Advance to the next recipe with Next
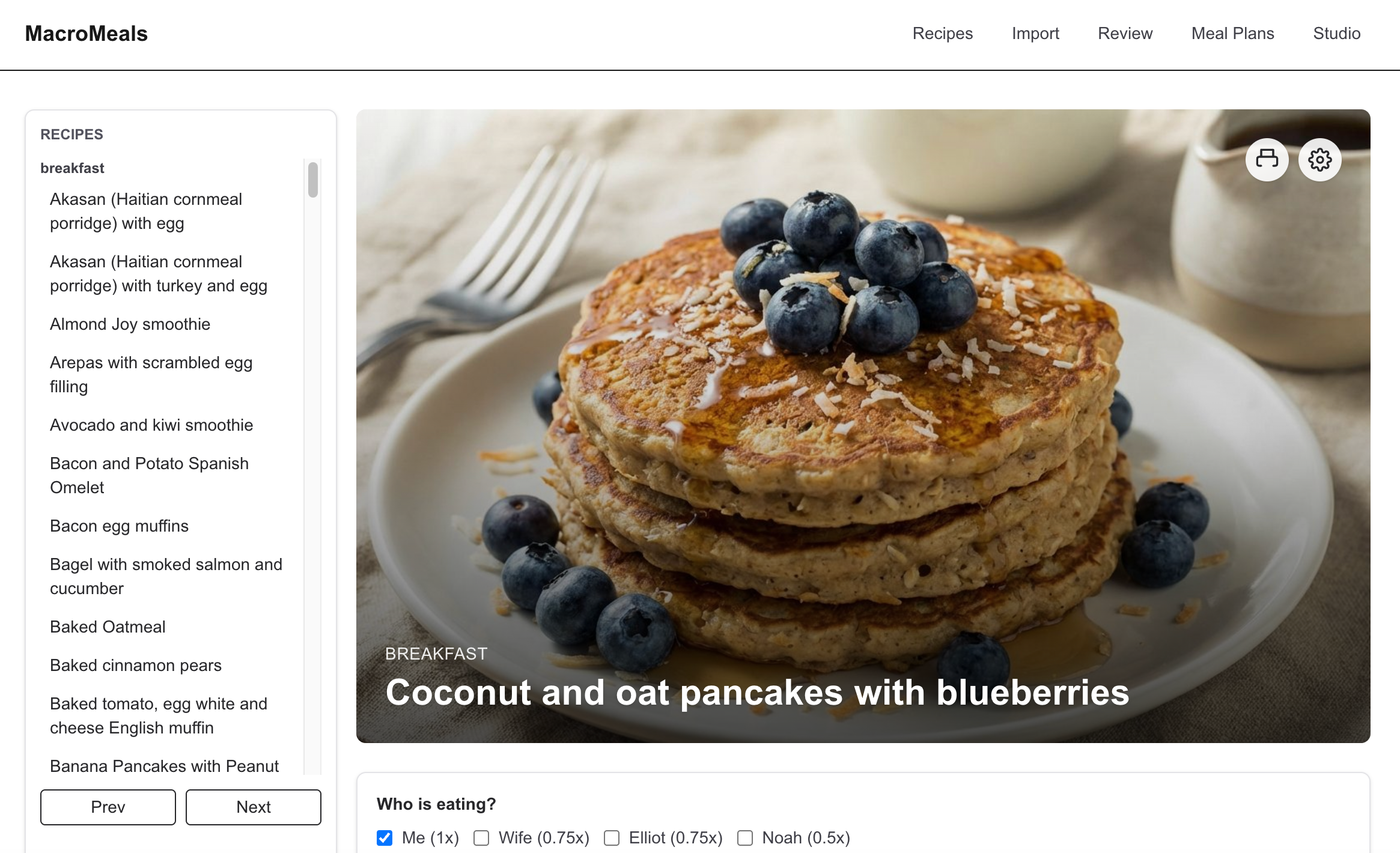This screenshot has width=1400, height=853. click(253, 807)
